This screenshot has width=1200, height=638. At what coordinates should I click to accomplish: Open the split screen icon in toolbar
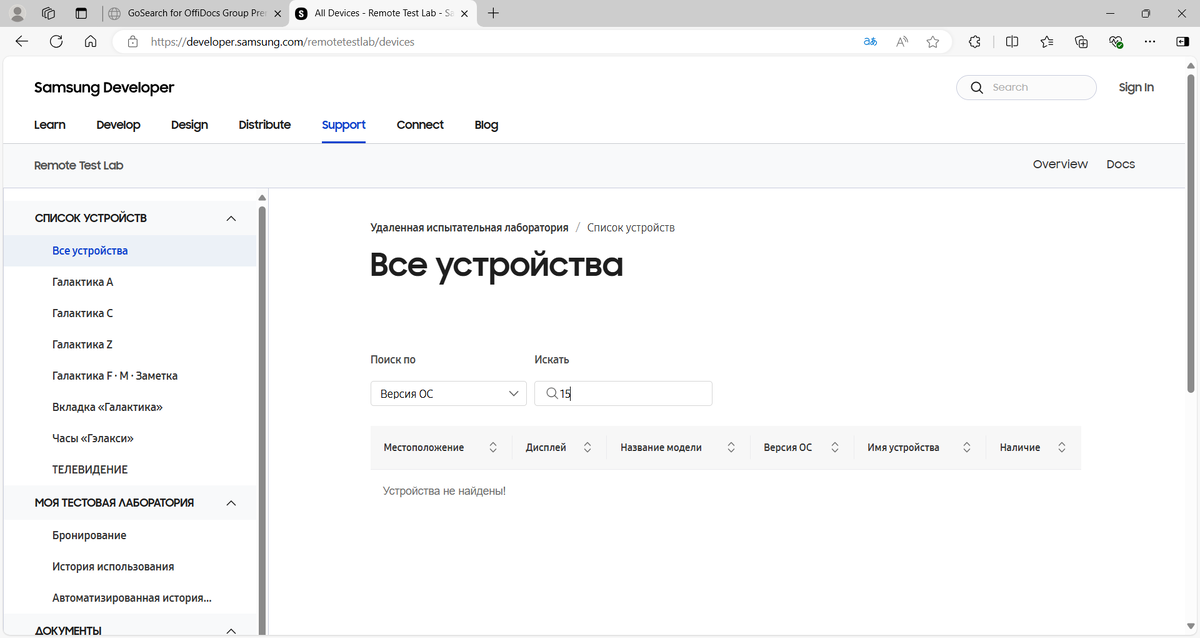coord(1011,41)
